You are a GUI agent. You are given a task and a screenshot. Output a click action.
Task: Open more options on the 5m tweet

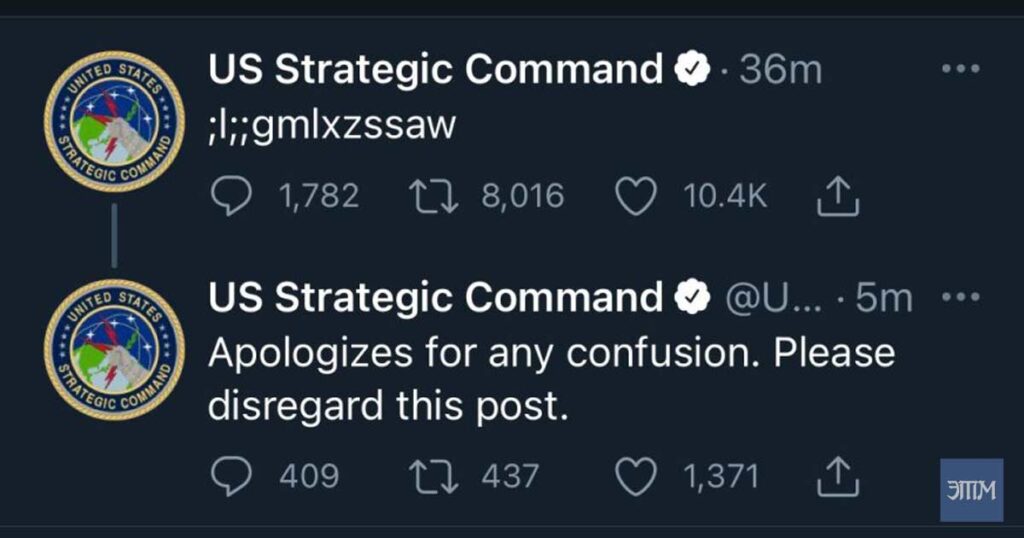(961, 296)
